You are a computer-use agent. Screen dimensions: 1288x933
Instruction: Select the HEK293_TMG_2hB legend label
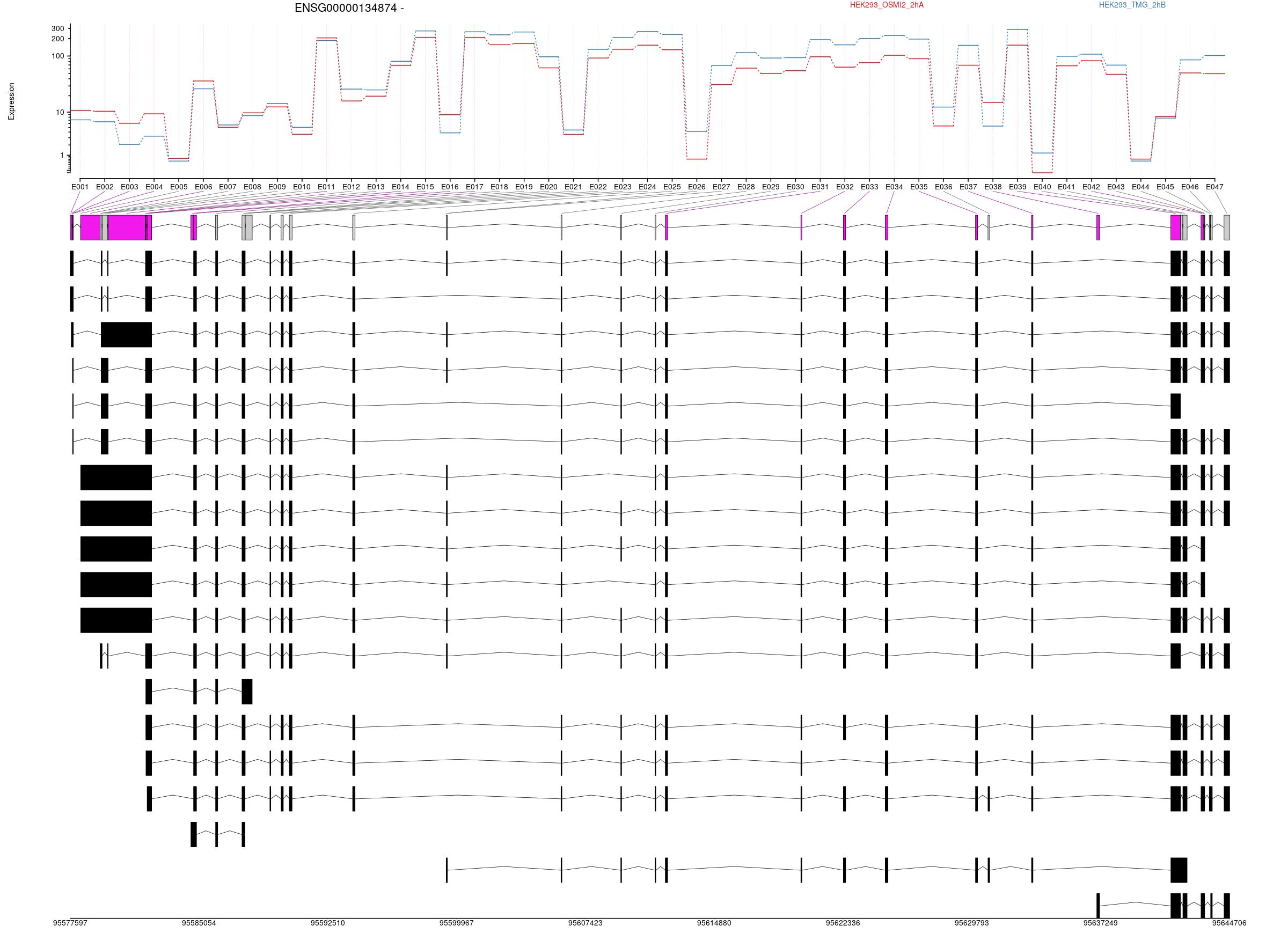1132,5
